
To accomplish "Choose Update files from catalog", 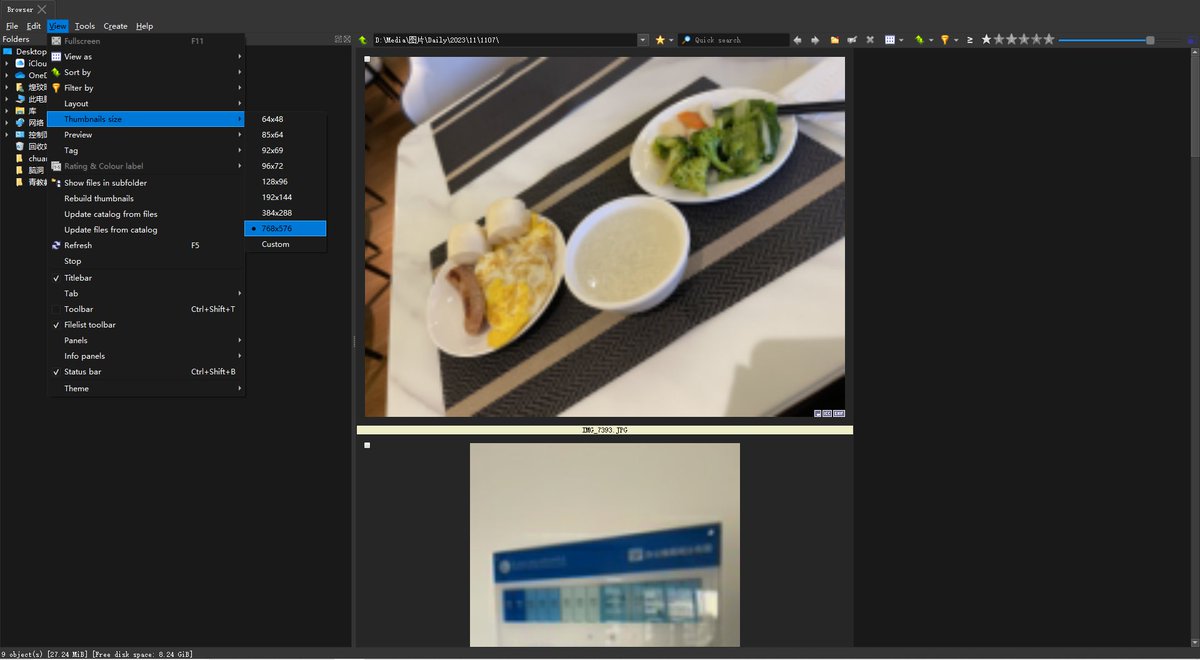I will [x=146, y=230].
